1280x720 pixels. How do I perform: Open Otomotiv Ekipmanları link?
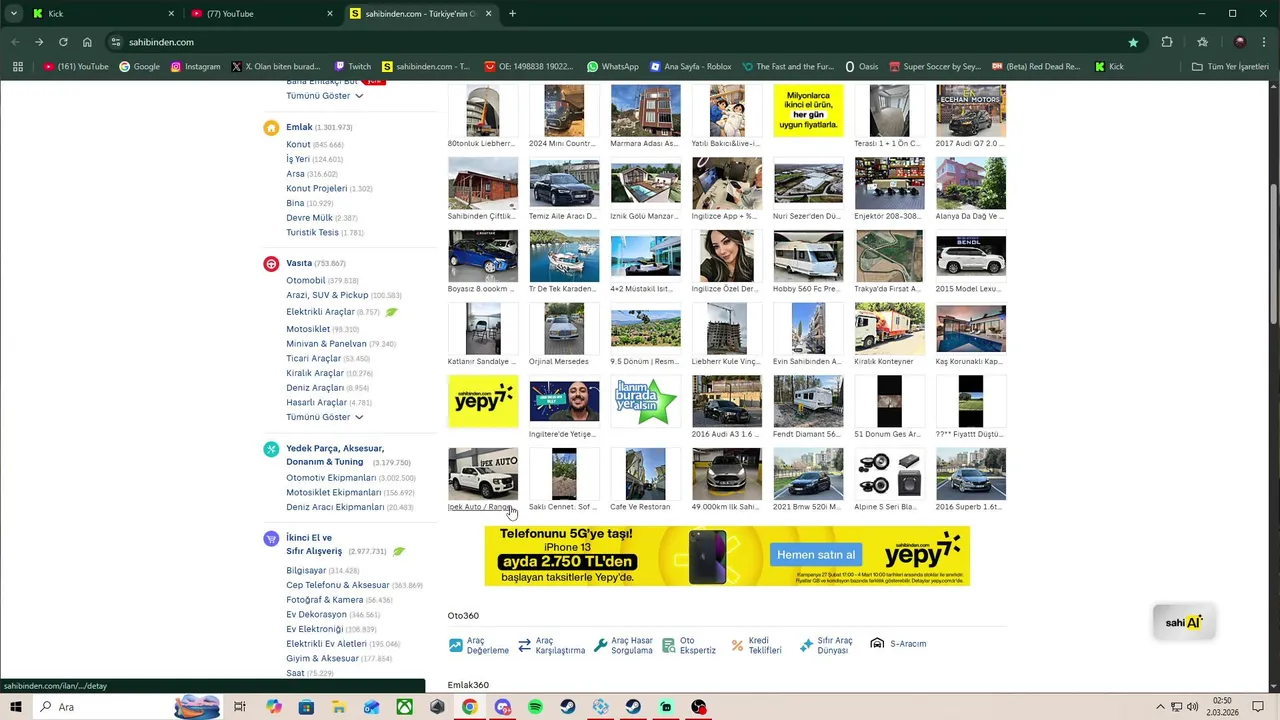[331, 478]
